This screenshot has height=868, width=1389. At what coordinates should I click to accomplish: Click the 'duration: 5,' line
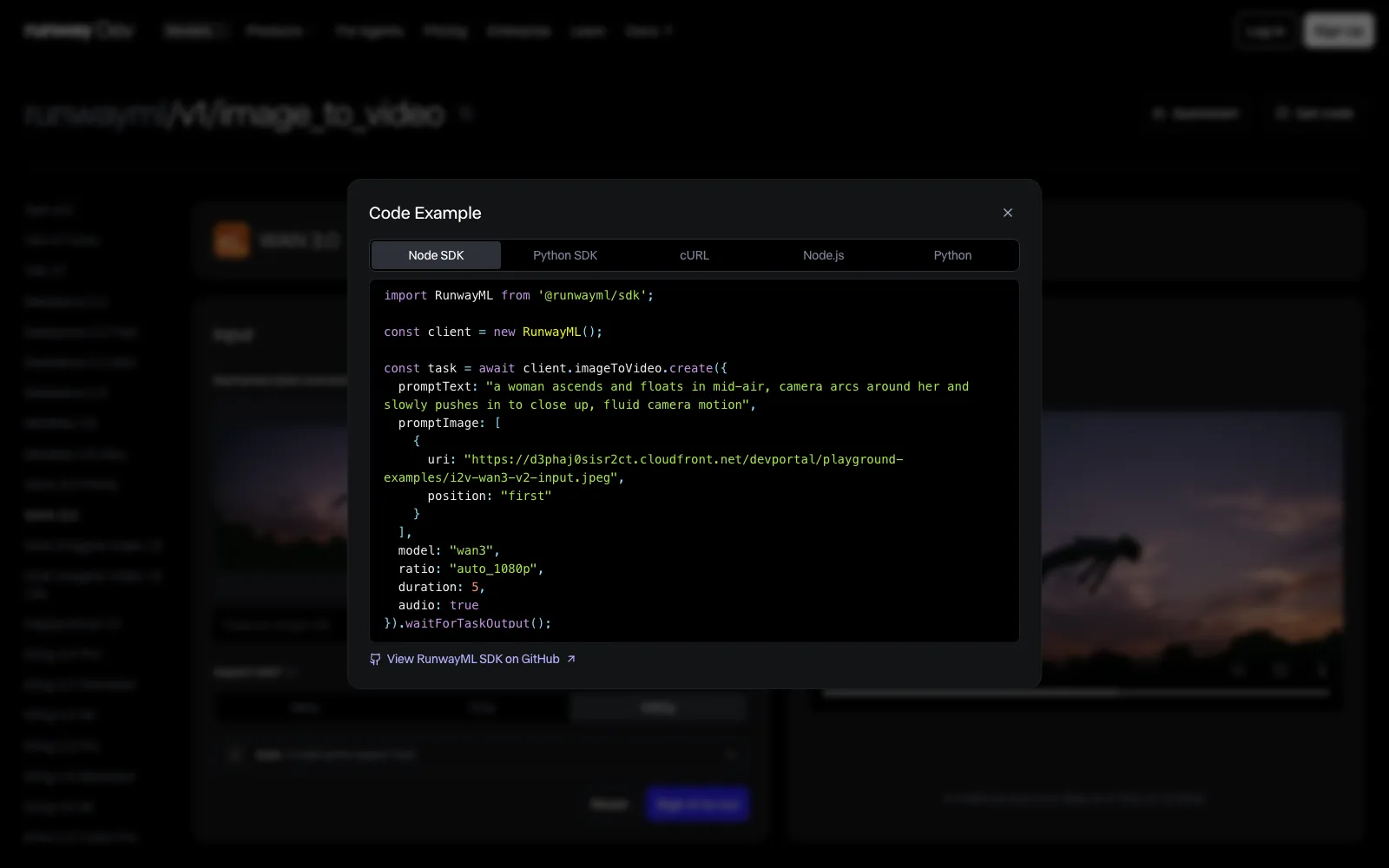tap(441, 587)
